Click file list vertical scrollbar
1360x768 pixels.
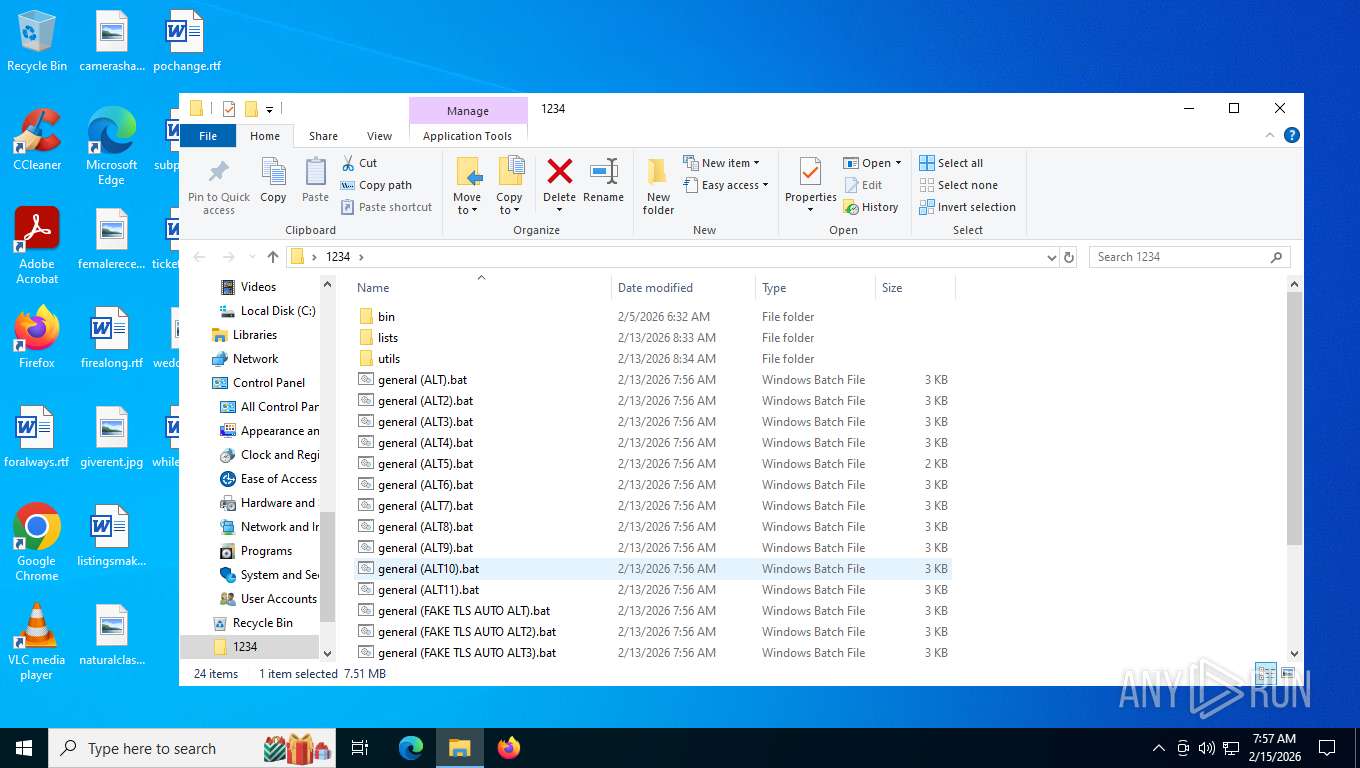(x=1294, y=418)
